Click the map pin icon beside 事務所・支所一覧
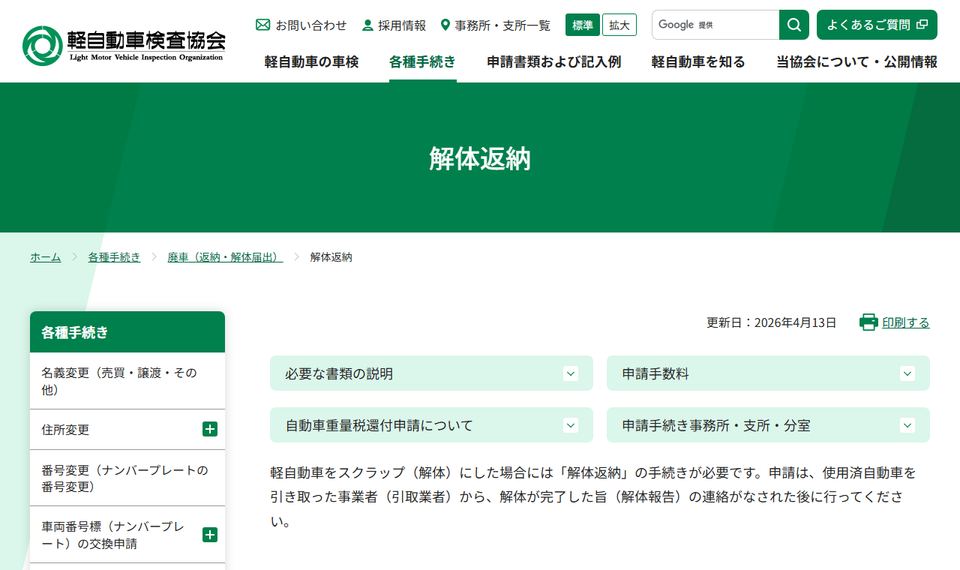This screenshot has height=570, width=960. coord(445,25)
